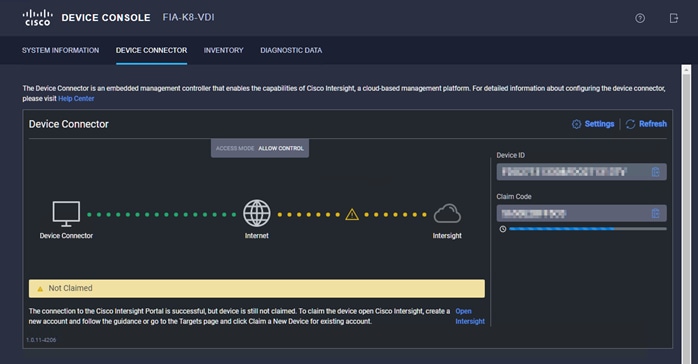Click the warning triangle on connection line
The height and width of the screenshot is (364, 698).
(x=352, y=214)
